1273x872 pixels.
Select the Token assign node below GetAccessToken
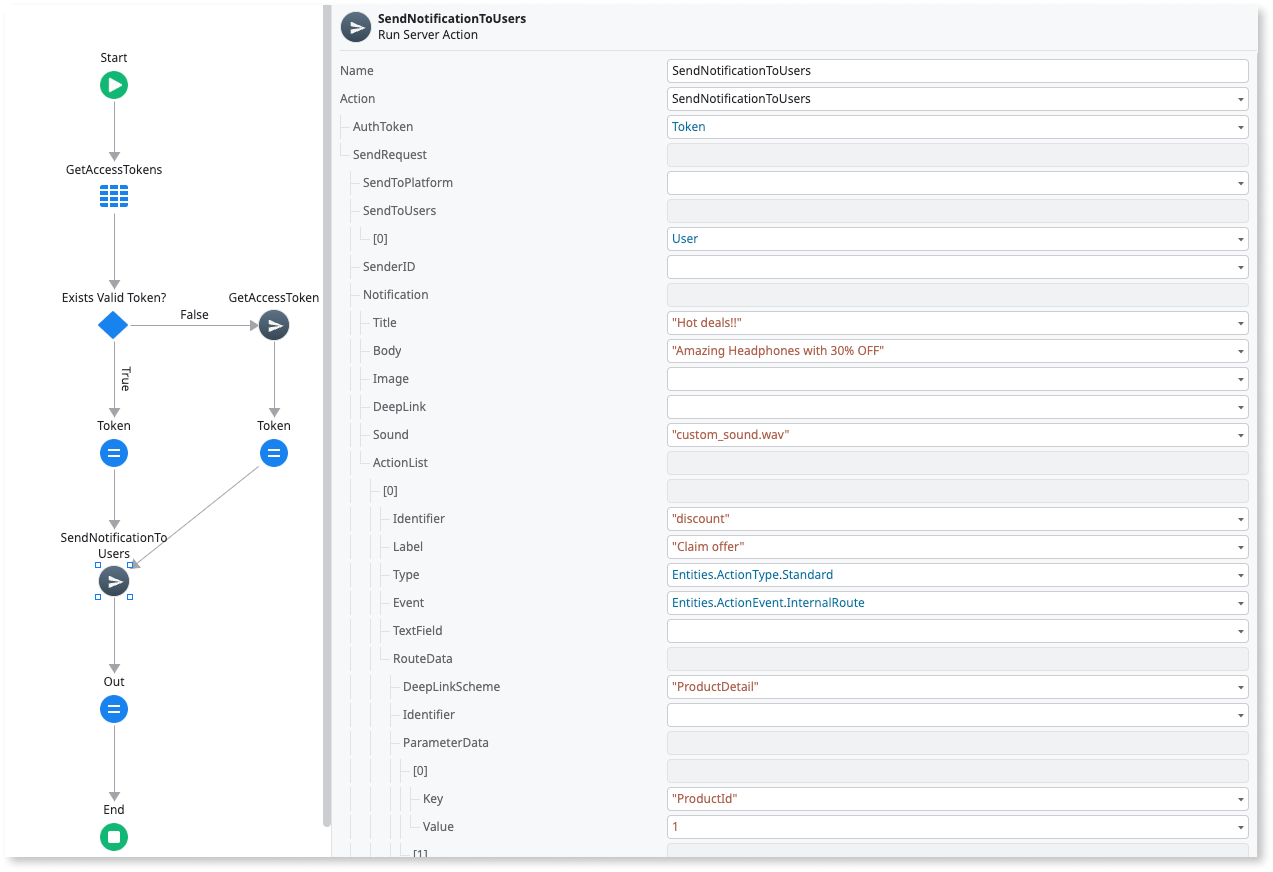click(273, 453)
